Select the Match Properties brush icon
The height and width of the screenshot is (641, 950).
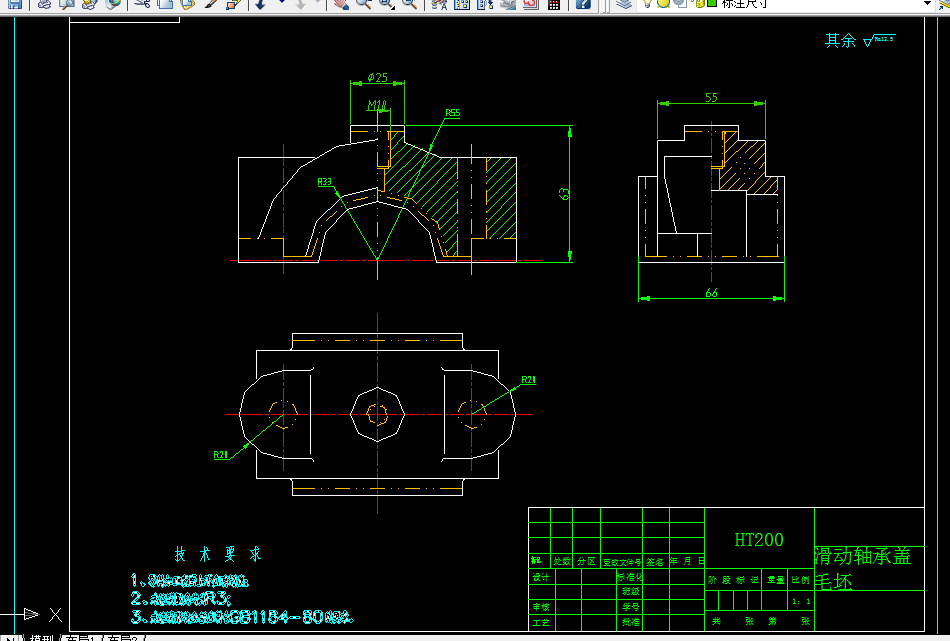tap(211, 4)
